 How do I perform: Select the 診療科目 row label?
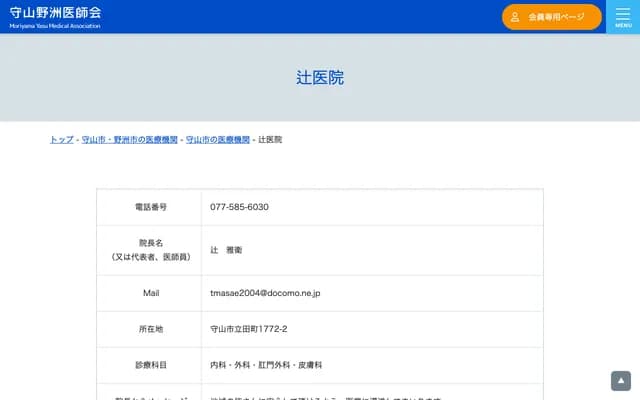tap(150, 366)
